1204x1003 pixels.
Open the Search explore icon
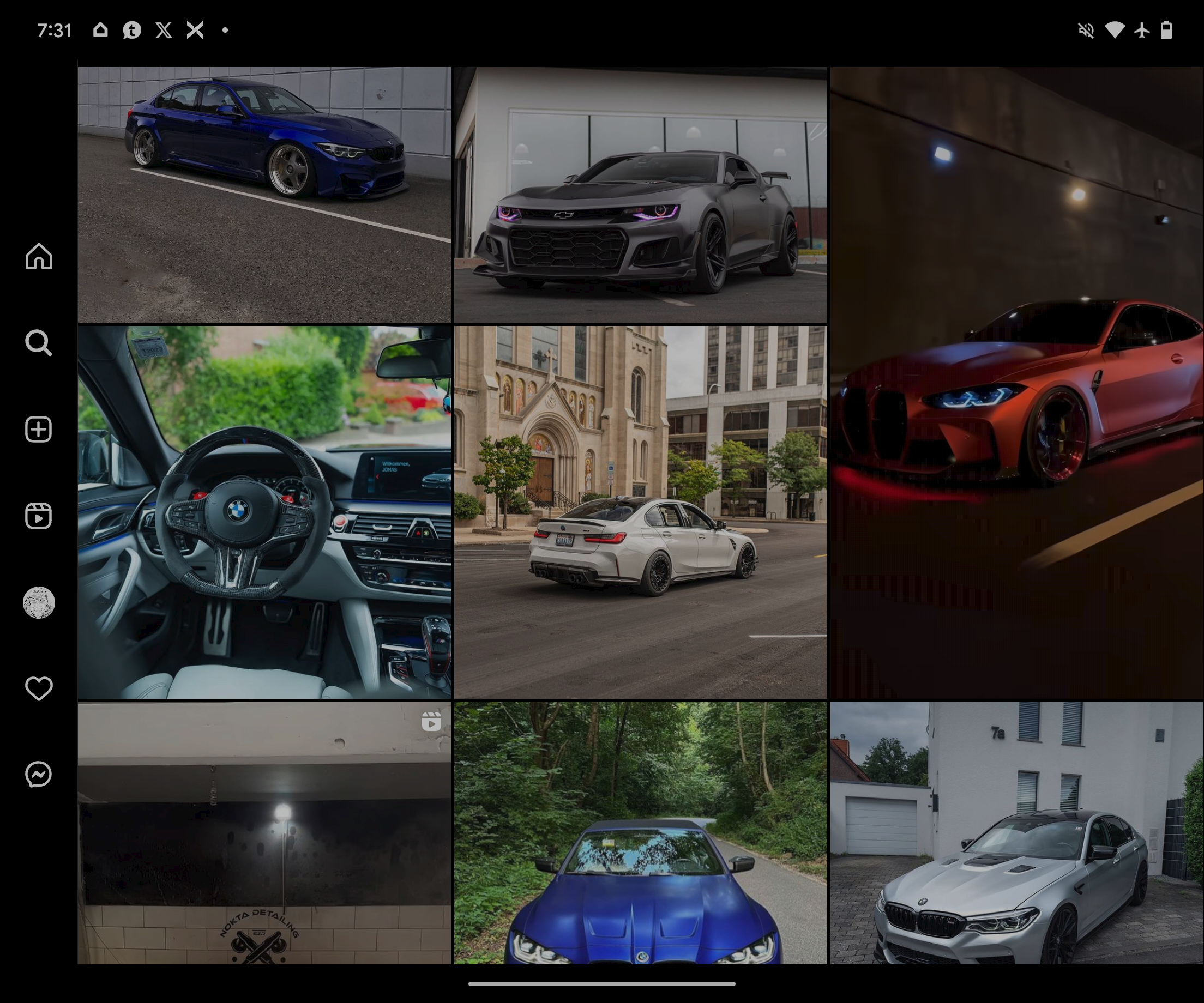point(39,343)
